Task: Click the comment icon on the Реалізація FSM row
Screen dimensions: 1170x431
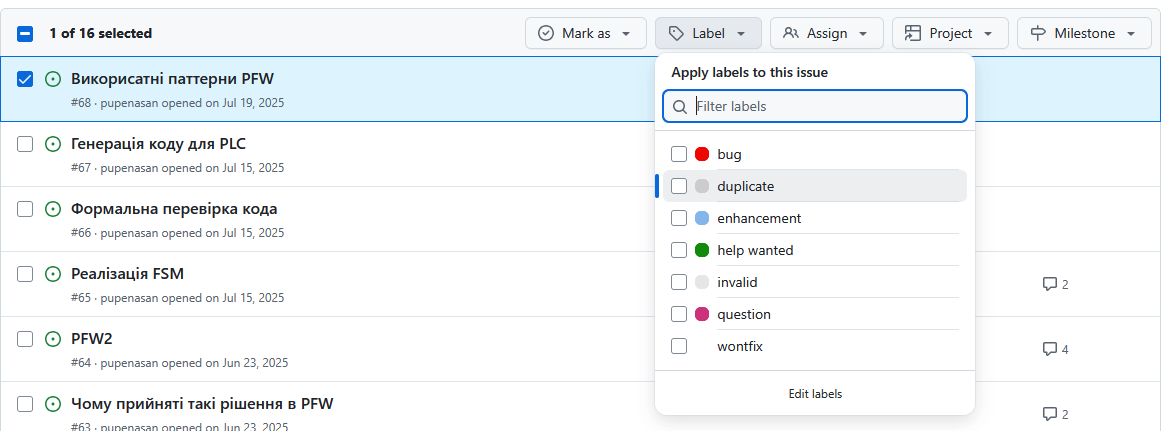Action: pyautogui.click(x=1049, y=284)
